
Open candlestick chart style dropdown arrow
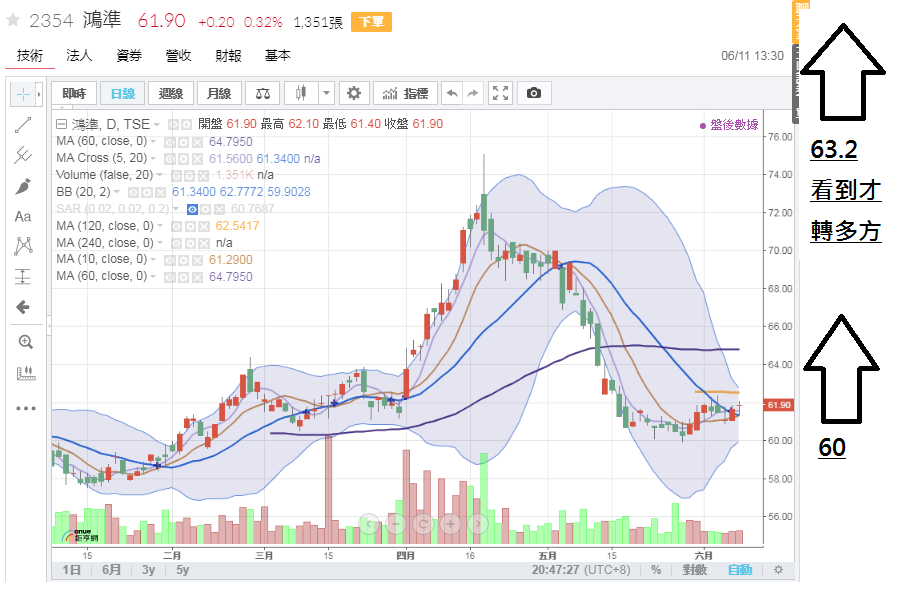326,93
